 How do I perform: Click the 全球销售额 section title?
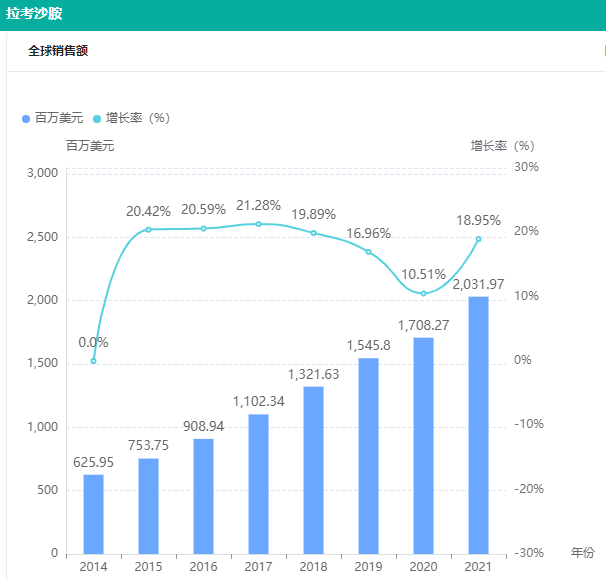tap(58, 51)
